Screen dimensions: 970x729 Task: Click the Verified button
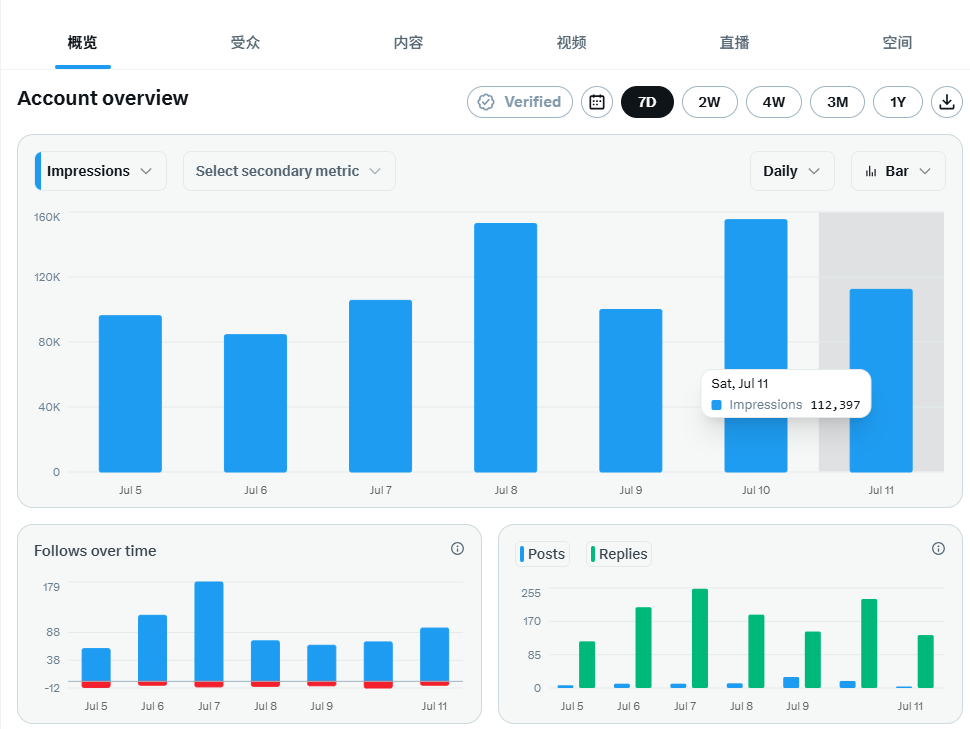tap(520, 102)
